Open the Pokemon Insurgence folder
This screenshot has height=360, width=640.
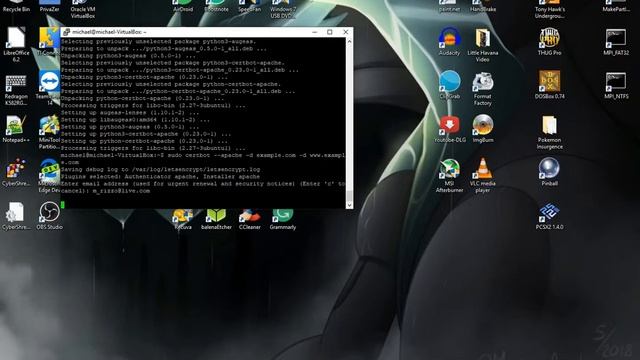(549, 131)
